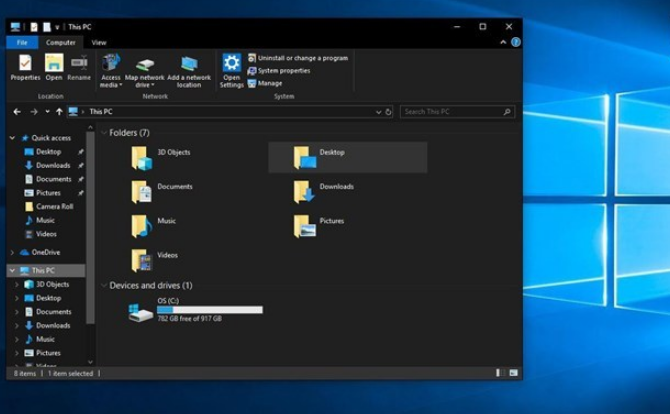Select the Documents folder icon
The width and height of the screenshot is (670, 414).
tap(141, 191)
